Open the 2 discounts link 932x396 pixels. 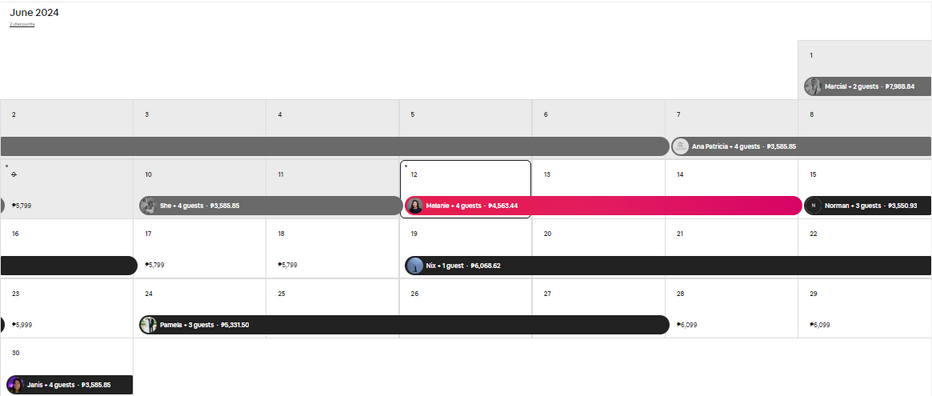22,24
